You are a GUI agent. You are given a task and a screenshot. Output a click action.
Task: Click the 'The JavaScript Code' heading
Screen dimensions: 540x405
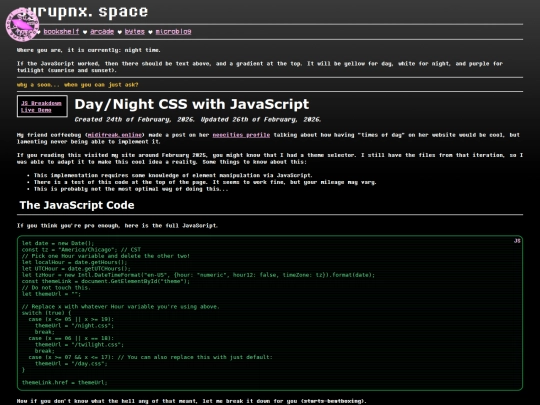click(77, 205)
